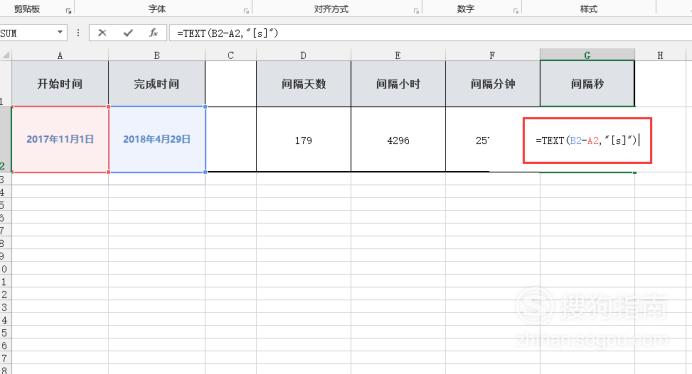The width and height of the screenshot is (692, 374).
Task: Confirm formula with the checkmark icon
Action: (x=128, y=33)
